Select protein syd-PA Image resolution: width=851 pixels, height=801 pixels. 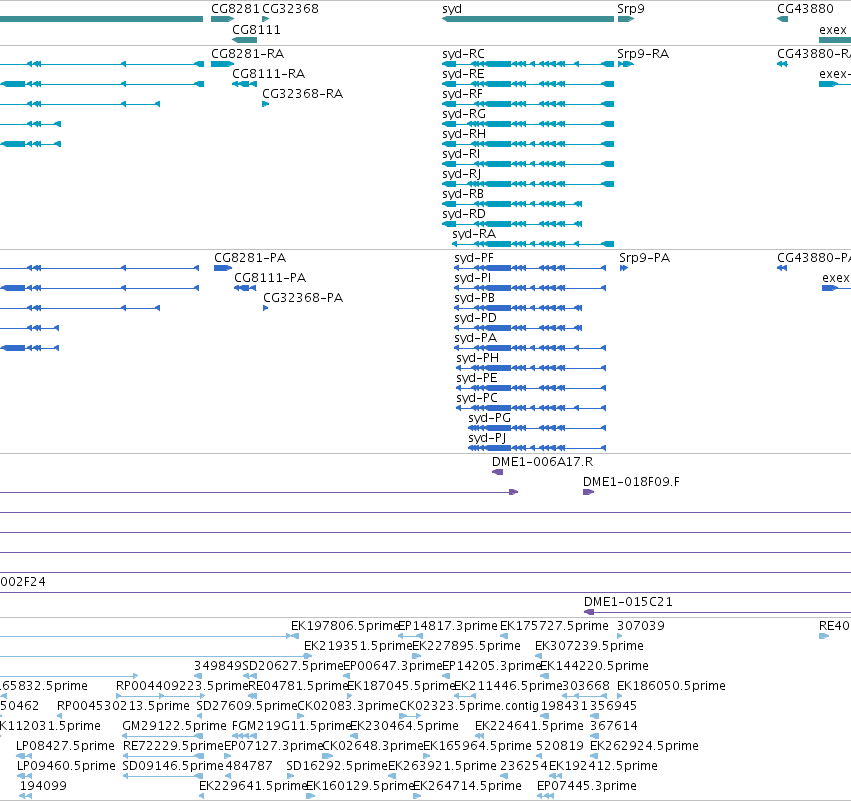[x=530, y=348]
